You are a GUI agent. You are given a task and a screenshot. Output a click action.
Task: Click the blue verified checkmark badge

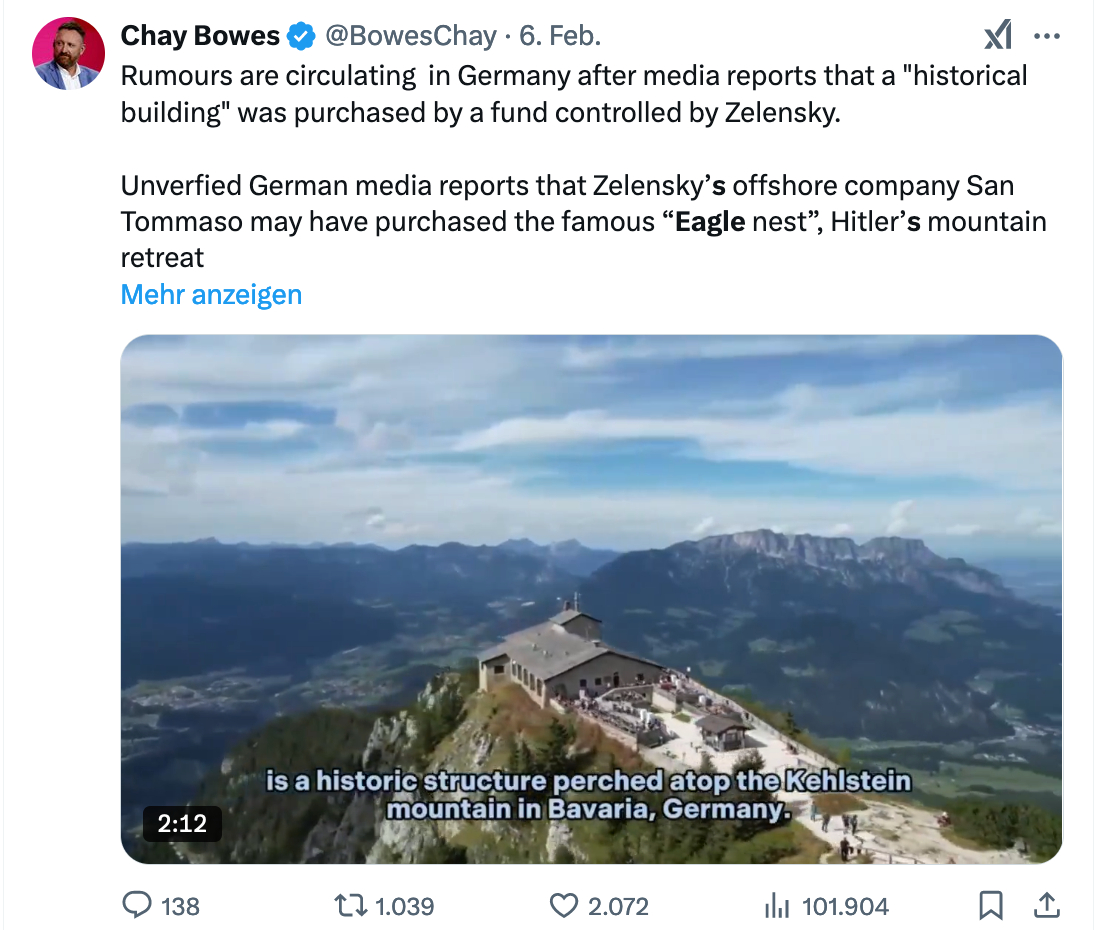pyautogui.click(x=300, y=37)
